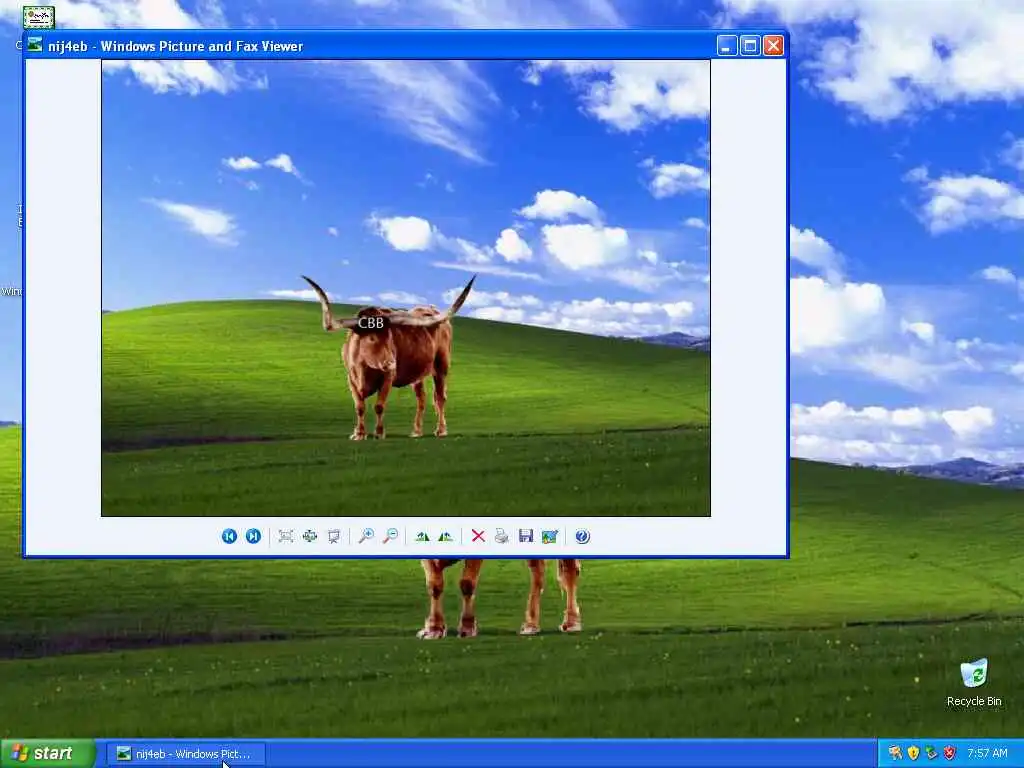The width and height of the screenshot is (1024, 768).
Task: Rotate the image clockwise
Action: click(422, 536)
